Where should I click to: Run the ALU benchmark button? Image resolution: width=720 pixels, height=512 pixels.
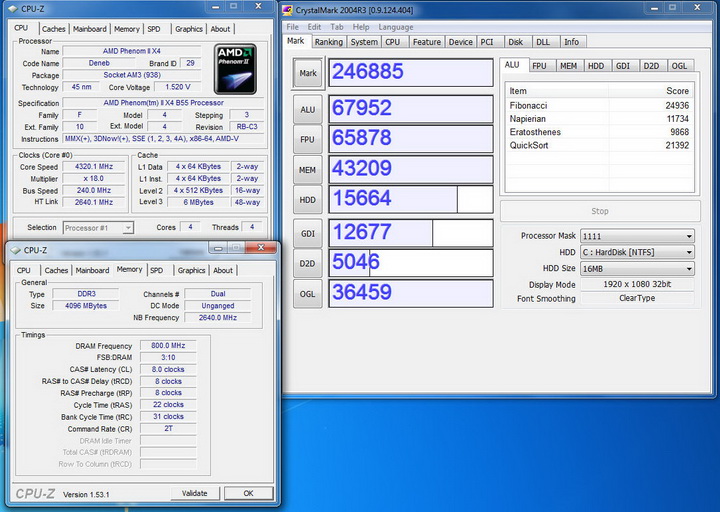308,110
